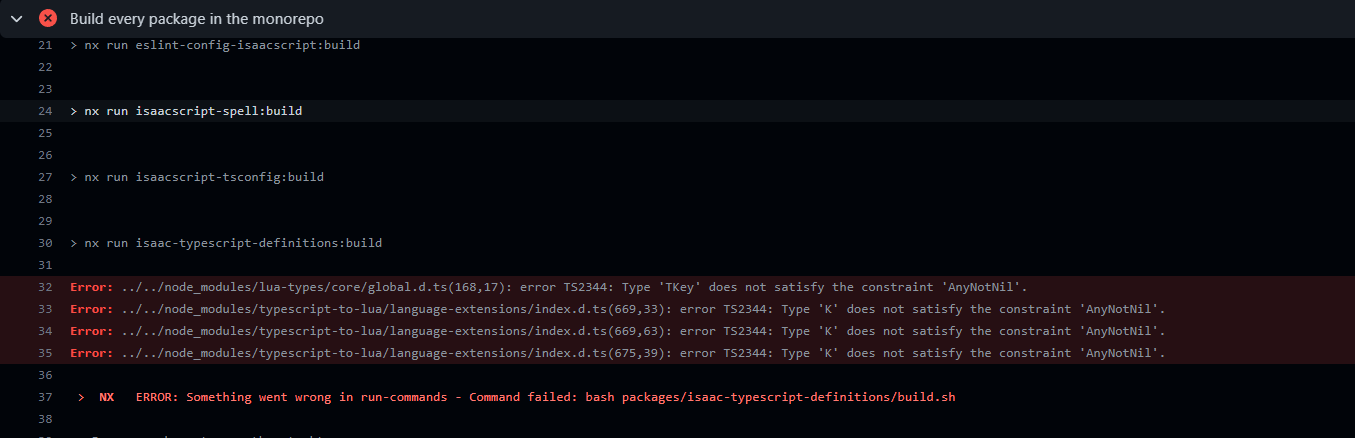Select line number 34
The width and height of the screenshot is (1355, 438).
pyautogui.click(x=44, y=331)
